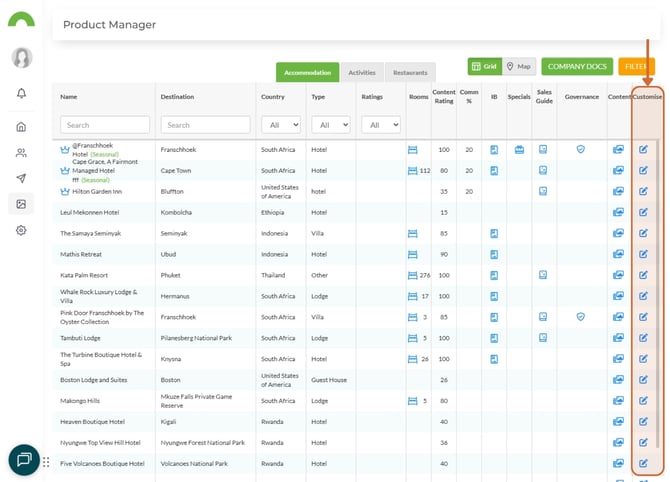Open settings gear in sidebar

pos(21,230)
